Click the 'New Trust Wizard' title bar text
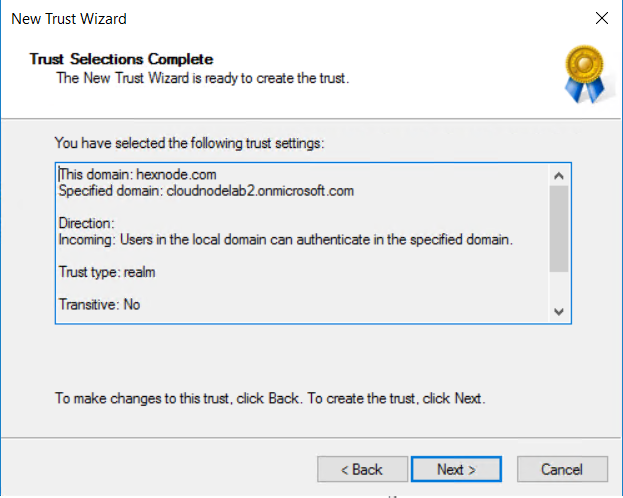Image resolution: width=623 pixels, height=498 pixels. tap(69, 19)
